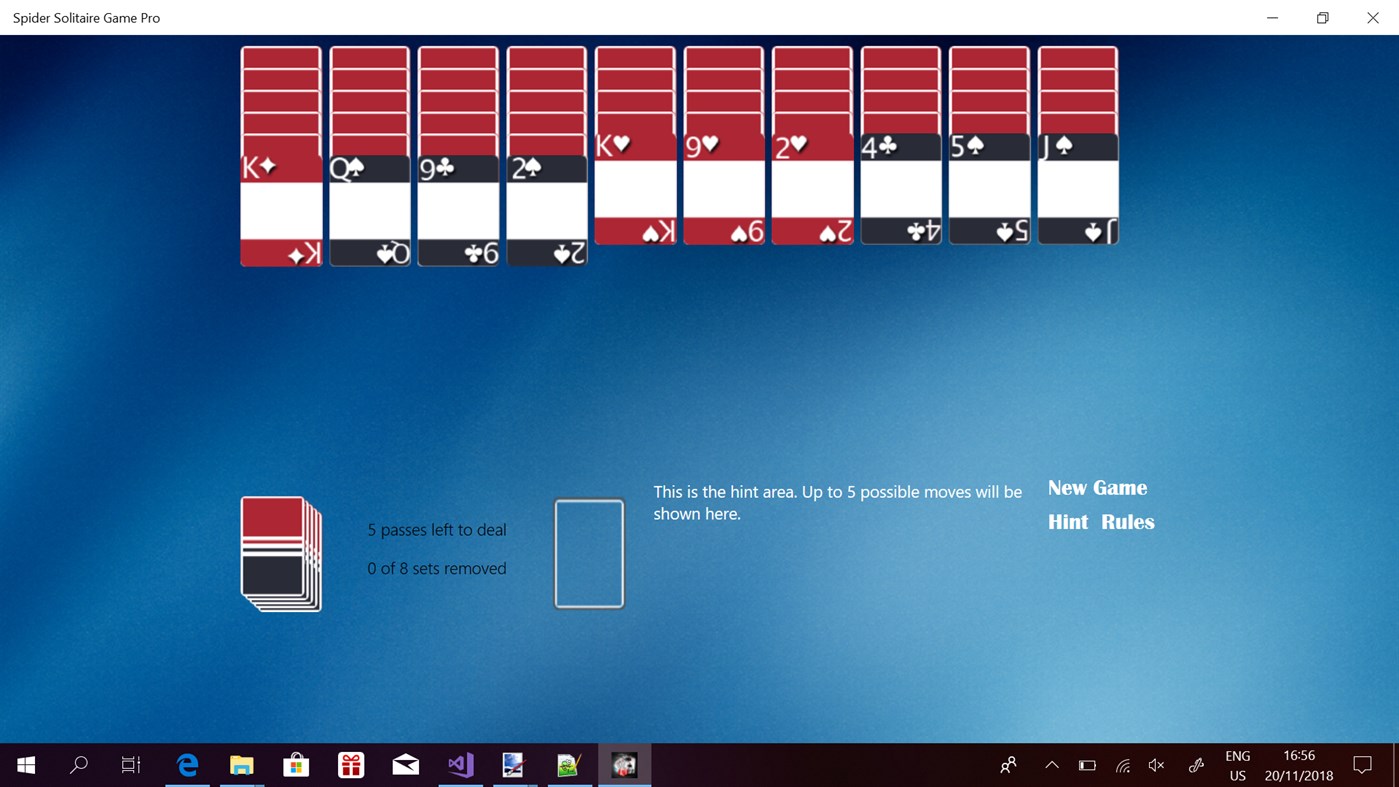Viewport: 1399px width, 787px height.
Task: Start a New Game
Action: (x=1097, y=487)
